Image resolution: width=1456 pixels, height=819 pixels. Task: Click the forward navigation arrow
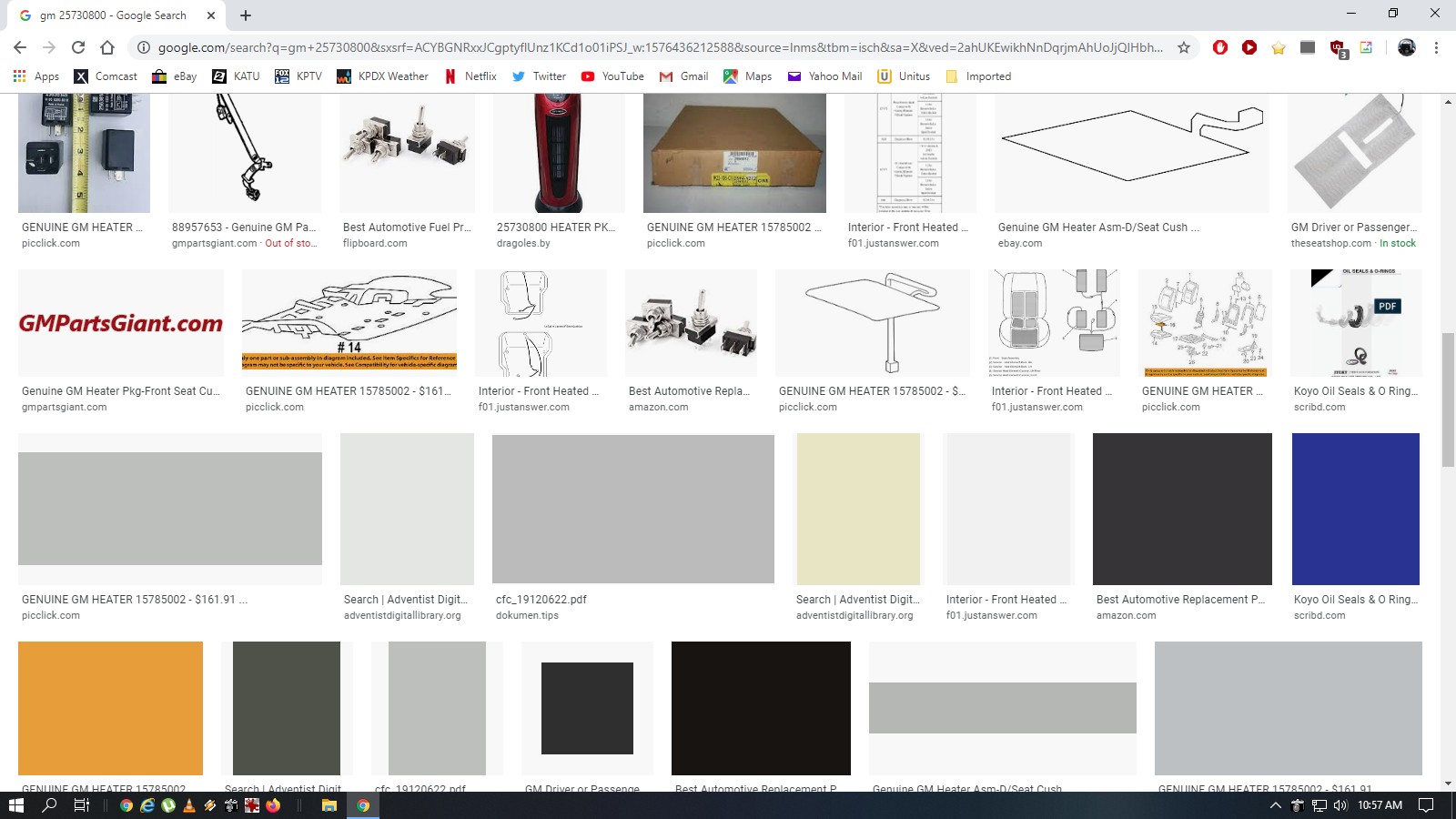49,47
